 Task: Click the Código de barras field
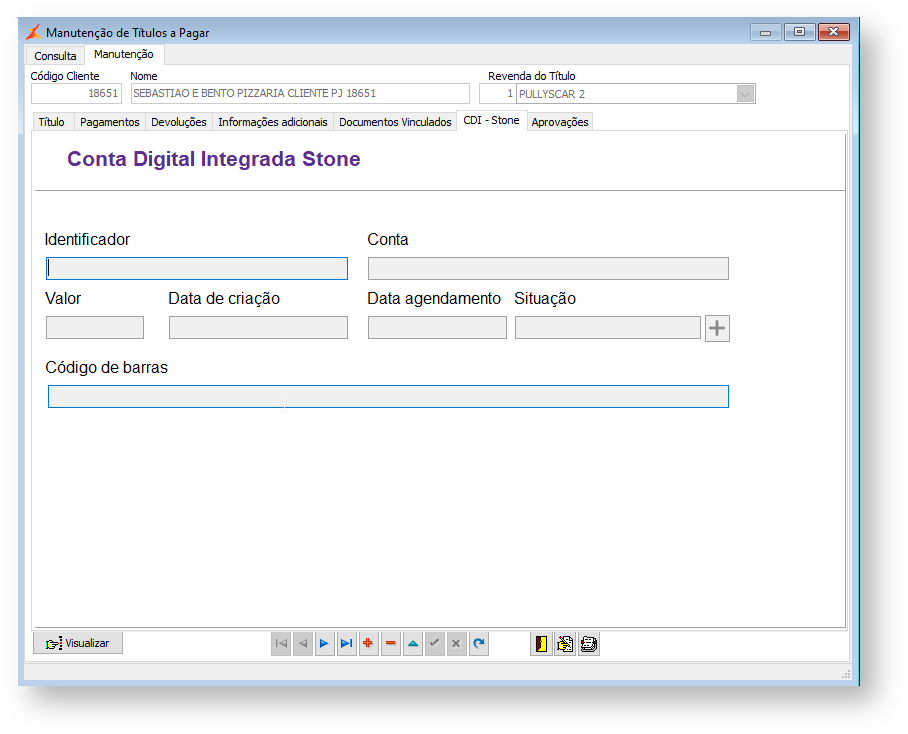click(x=388, y=397)
